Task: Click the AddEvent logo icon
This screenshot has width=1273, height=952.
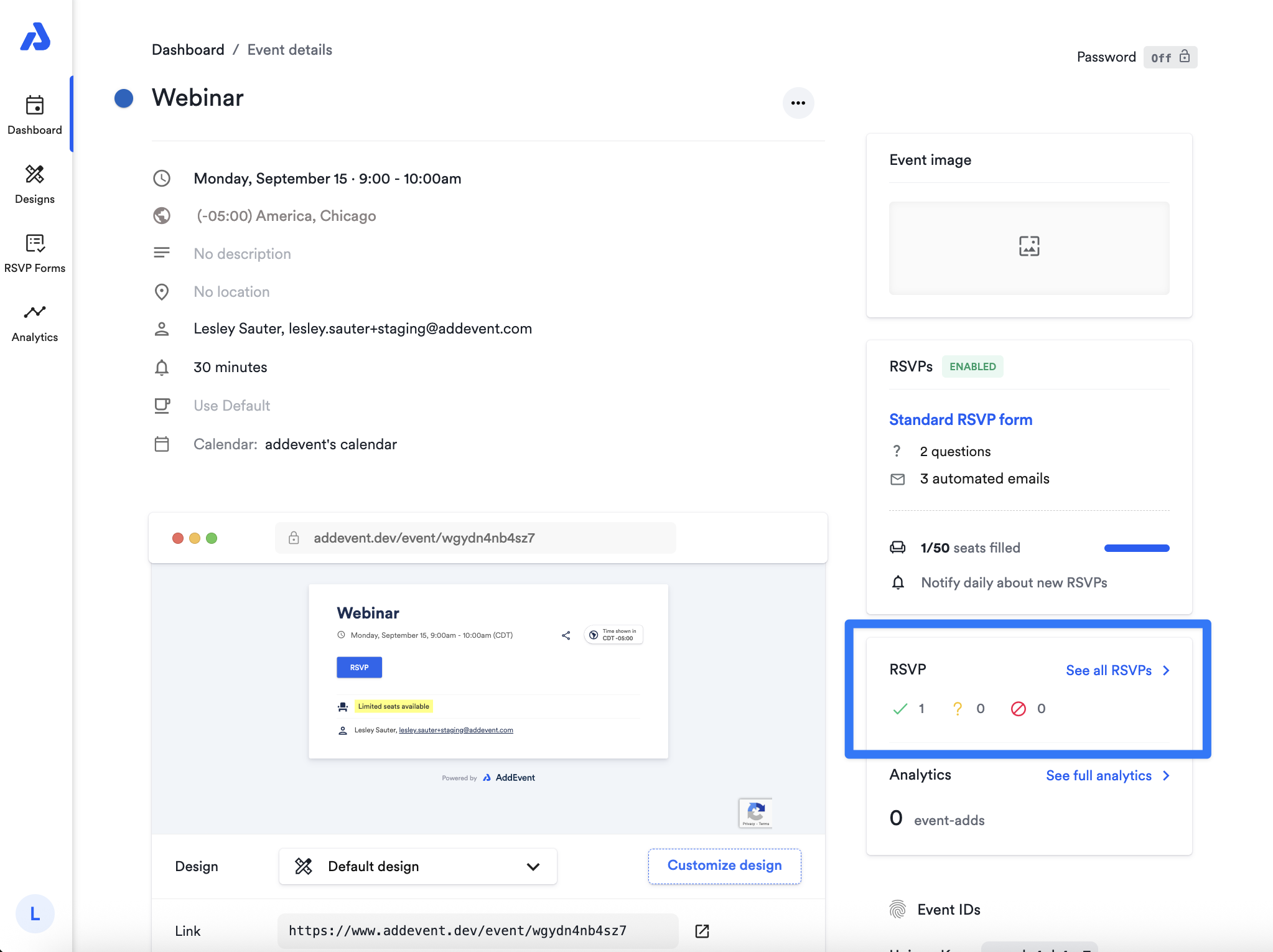Action: tap(35, 37)
